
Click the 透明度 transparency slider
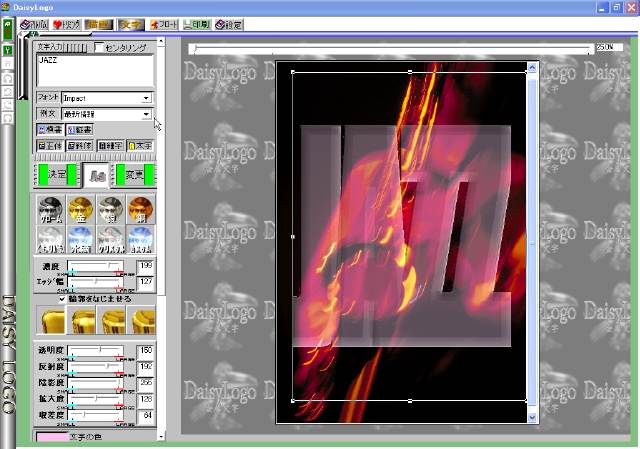pos(96,350)
